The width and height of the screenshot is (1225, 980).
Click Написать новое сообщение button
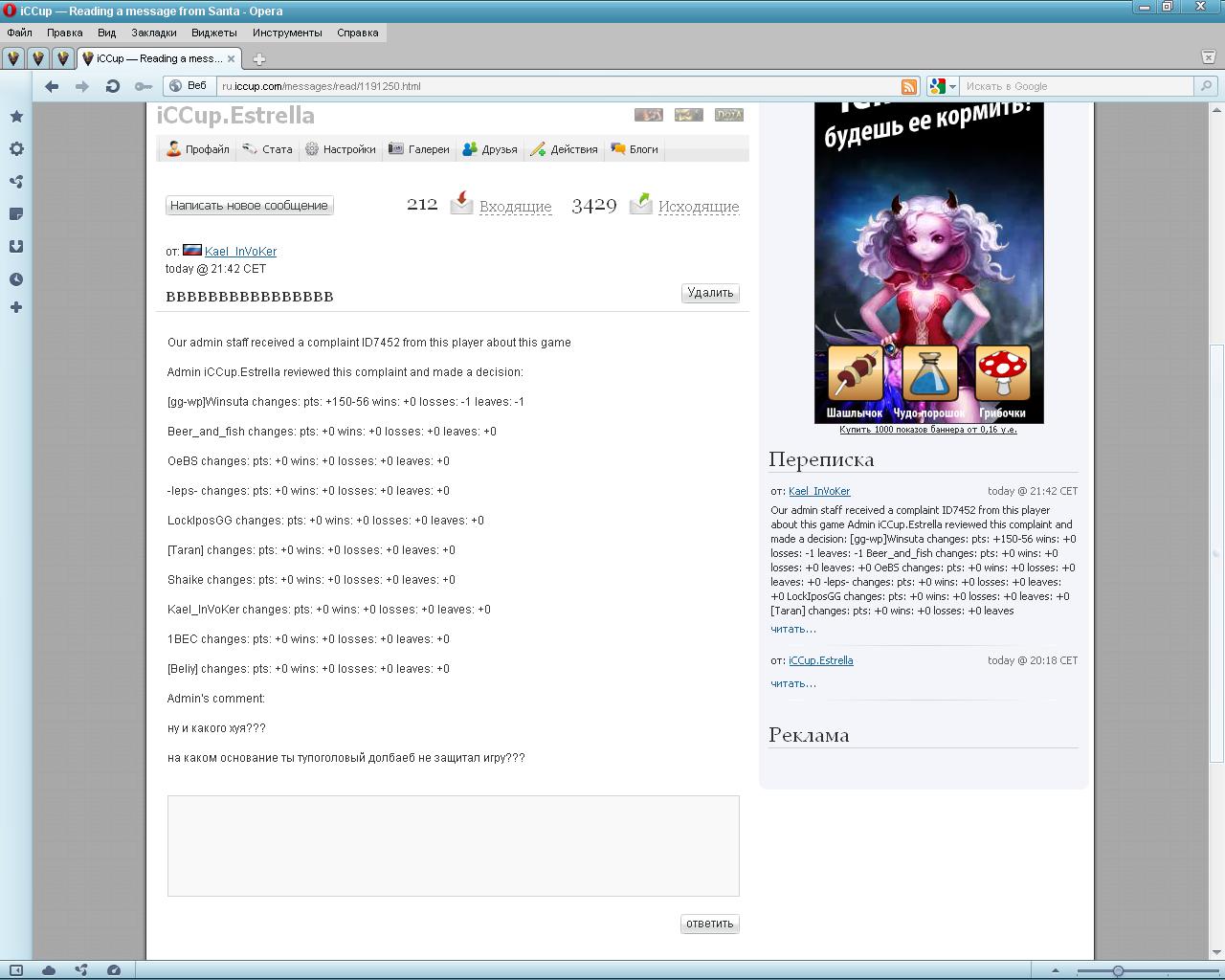250,206
